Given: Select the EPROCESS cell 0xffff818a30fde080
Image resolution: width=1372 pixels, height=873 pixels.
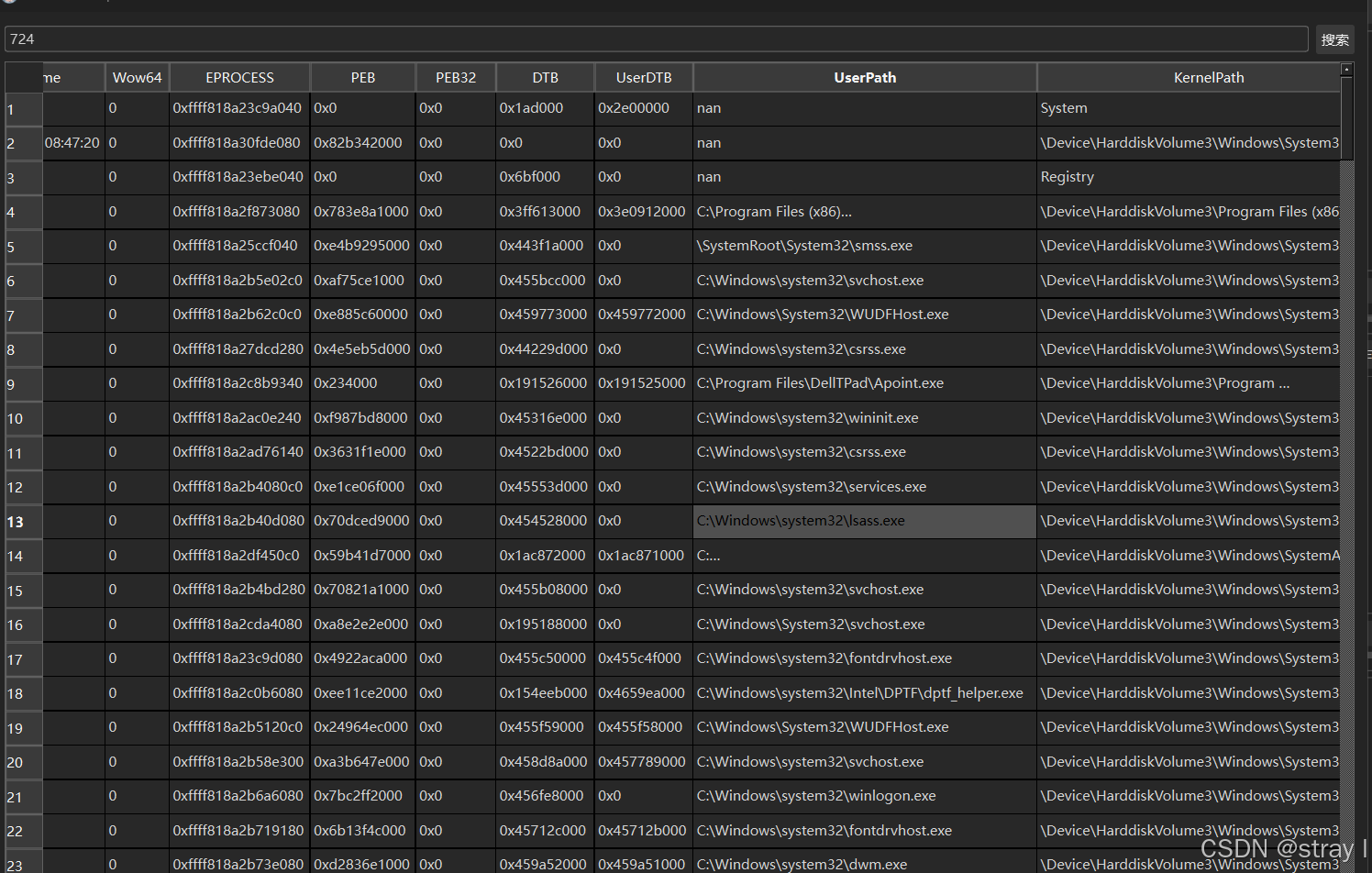Looking at the screenshot, I should 239,143.
